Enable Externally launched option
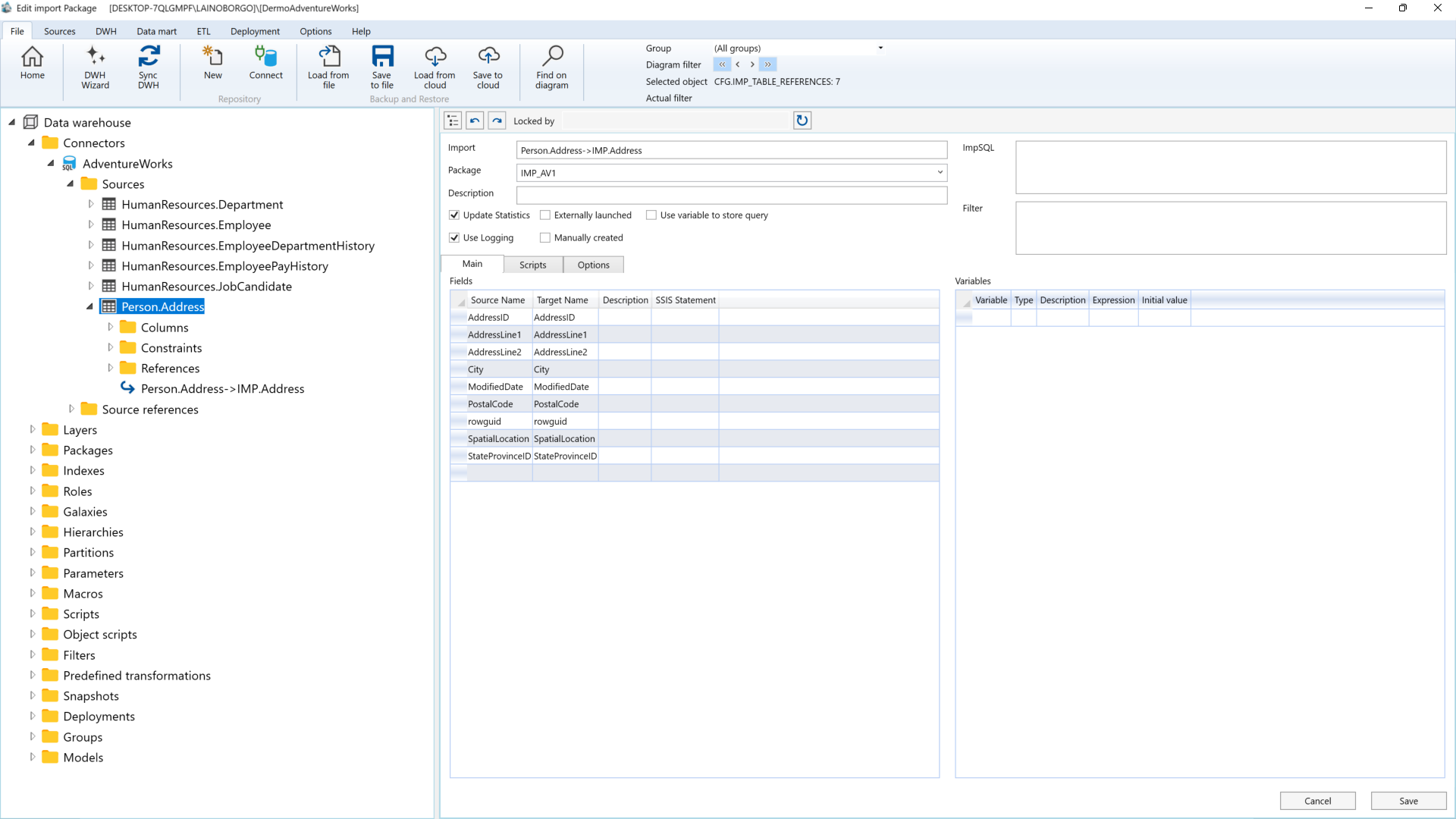The height and width of the screenshot is (819, 1456). click(545, 215)
